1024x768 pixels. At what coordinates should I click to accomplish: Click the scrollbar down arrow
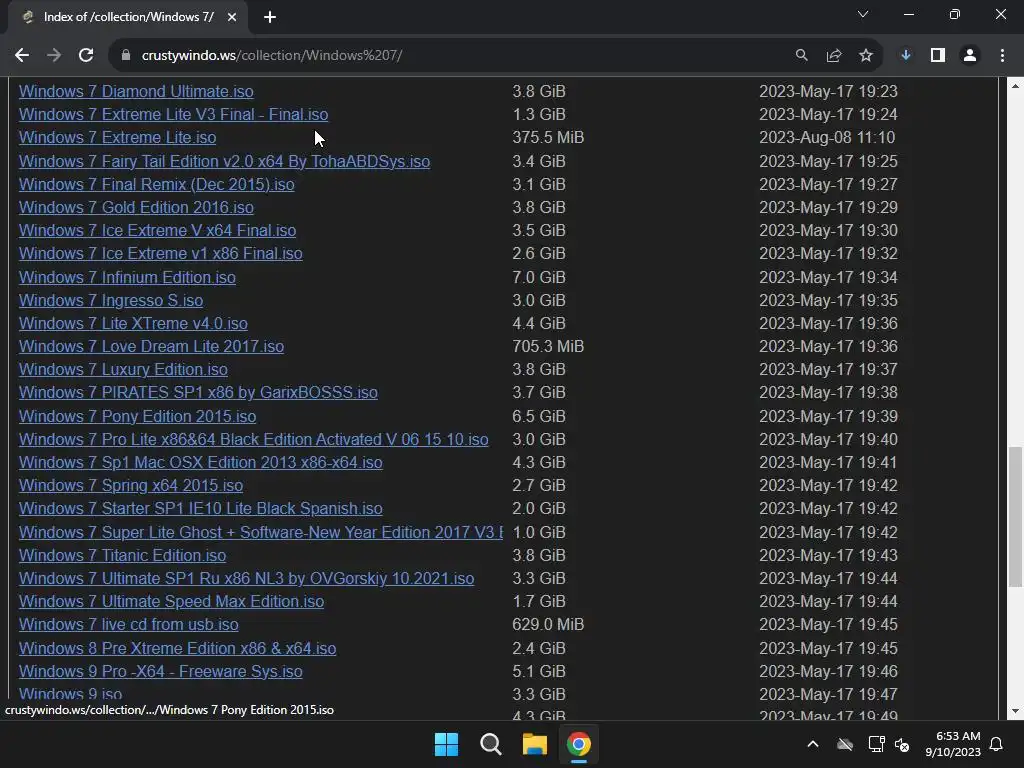click(x=1015, y=711)
